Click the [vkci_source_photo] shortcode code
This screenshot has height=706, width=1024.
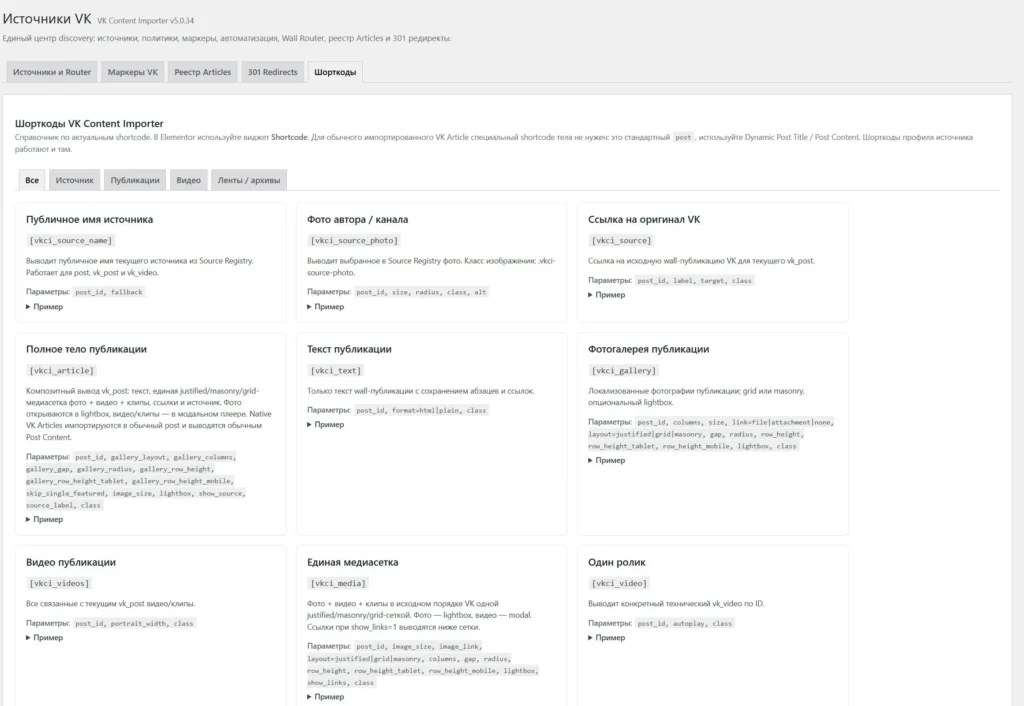(x=353, y=240)
